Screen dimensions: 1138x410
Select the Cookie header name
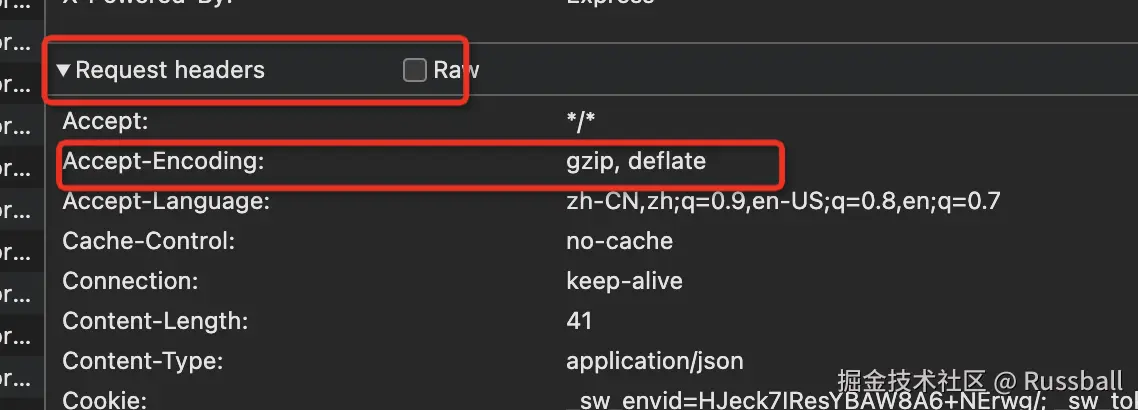pos(104,400)
